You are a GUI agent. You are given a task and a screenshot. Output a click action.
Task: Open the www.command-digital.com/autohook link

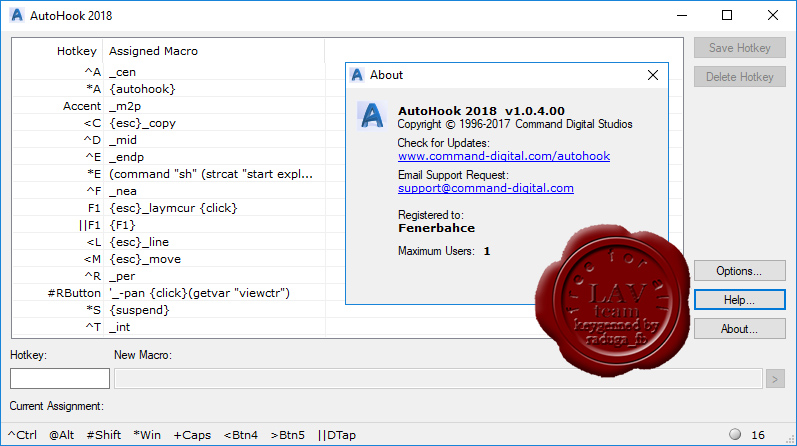tap(504, 156)
